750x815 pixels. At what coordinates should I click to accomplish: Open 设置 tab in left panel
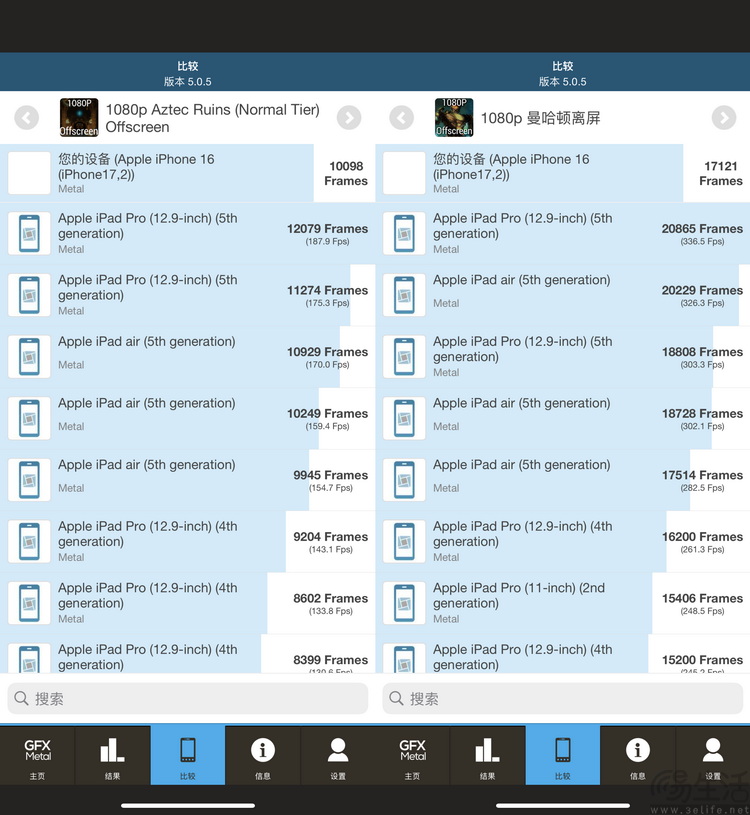(x=338, y=756)
